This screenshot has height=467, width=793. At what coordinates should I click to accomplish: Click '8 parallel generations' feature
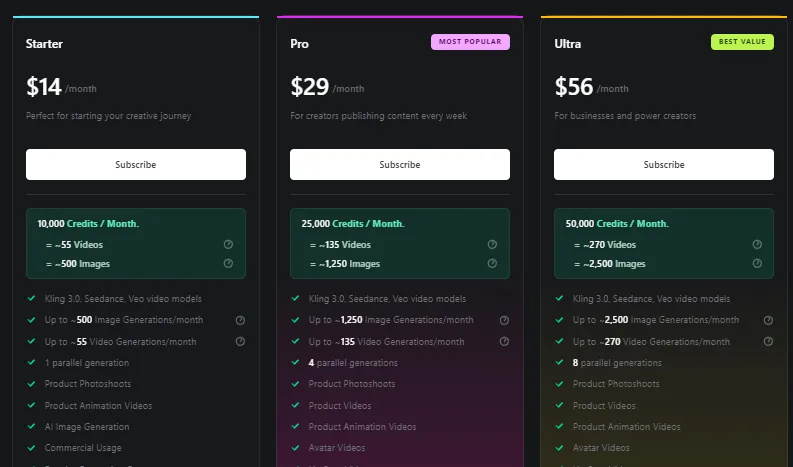pyautogui.click(x=617, y=363)
